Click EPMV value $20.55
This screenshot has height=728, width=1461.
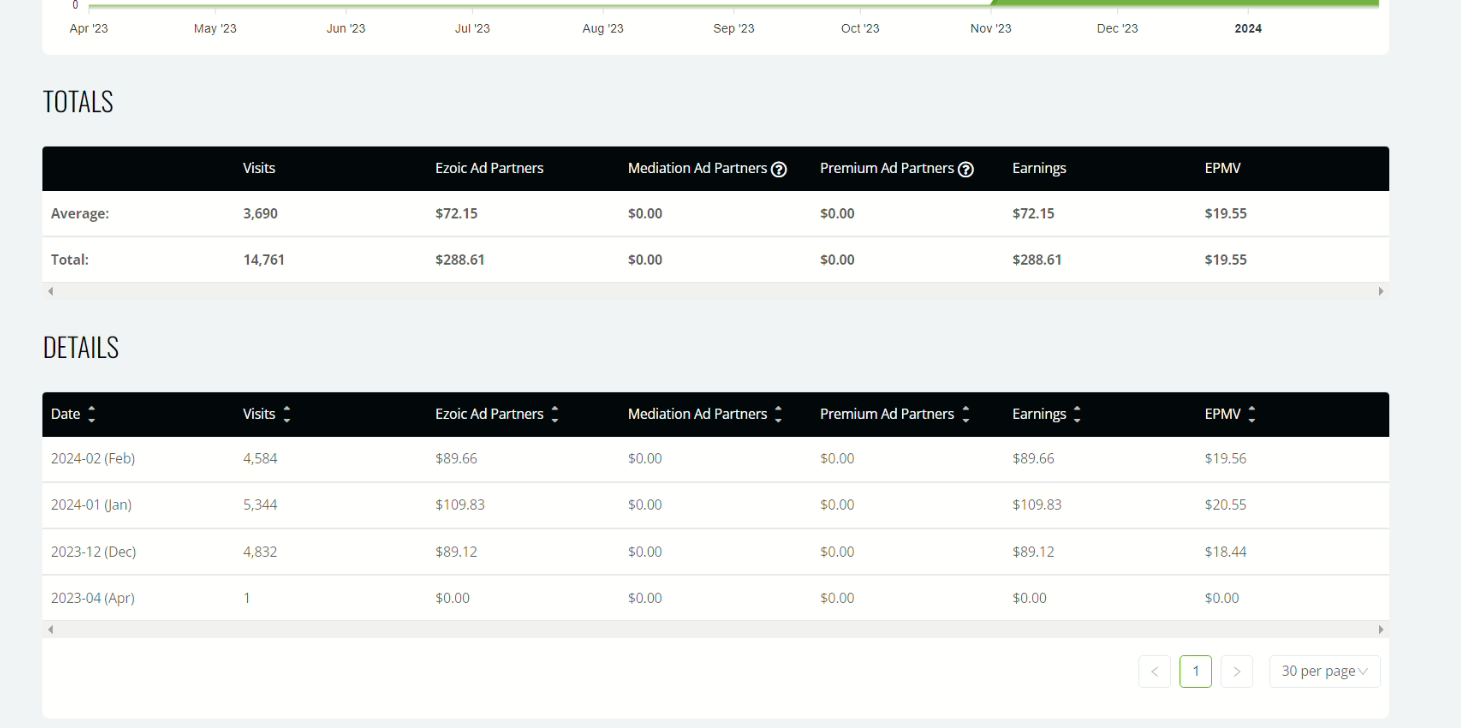click(1226, 505)
